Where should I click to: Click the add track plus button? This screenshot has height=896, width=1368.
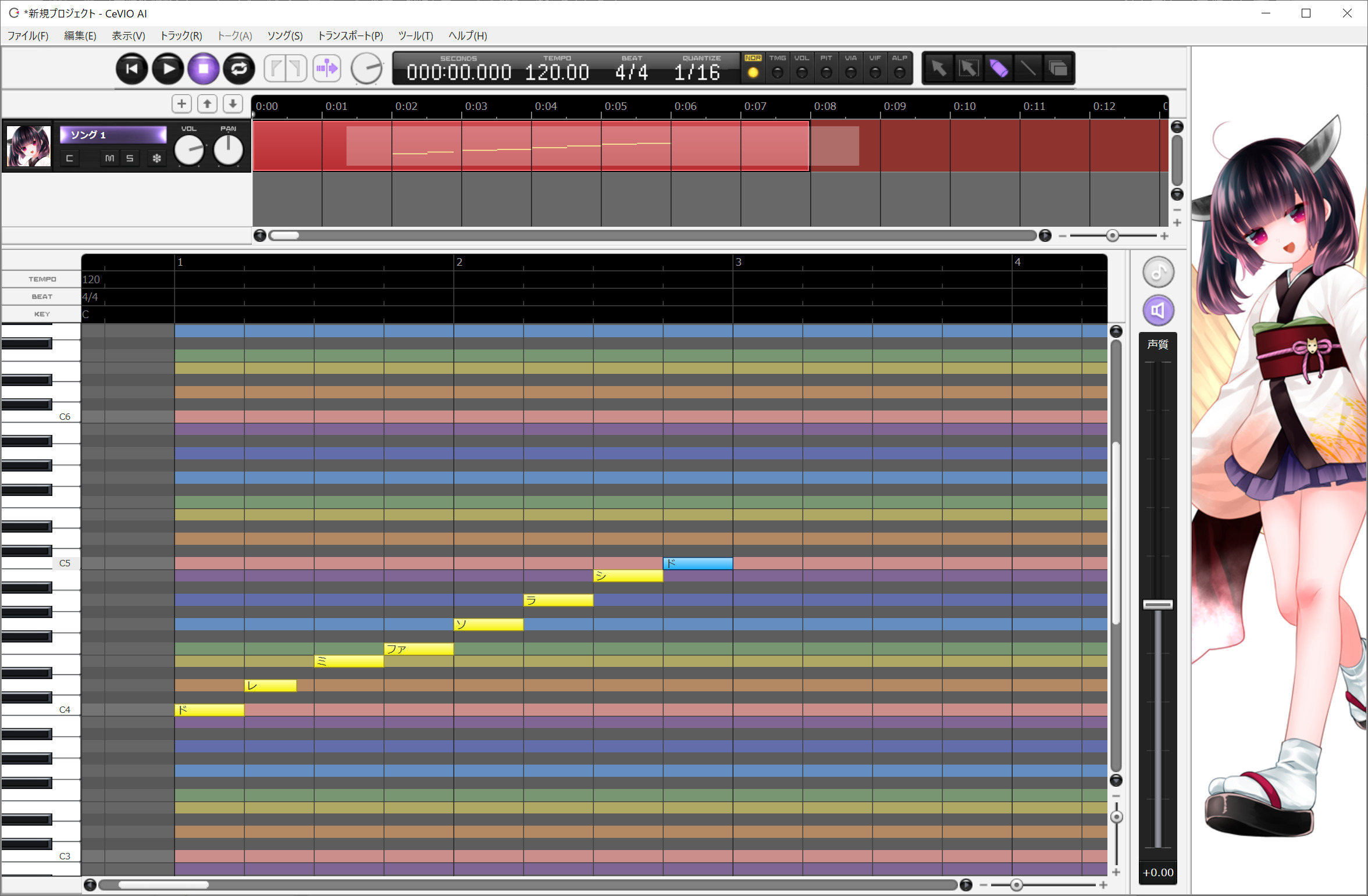point(181,104)
